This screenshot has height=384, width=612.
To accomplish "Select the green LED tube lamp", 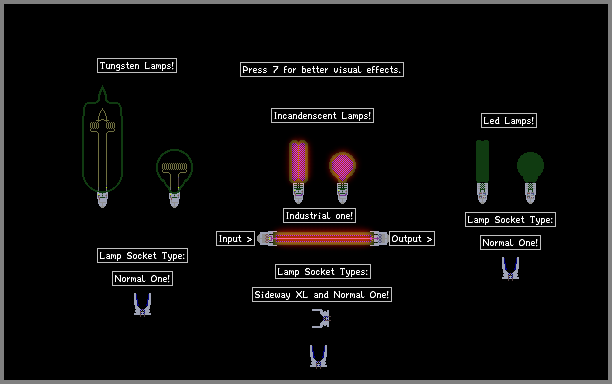I will pyautogui.click(x=482, y=172).
